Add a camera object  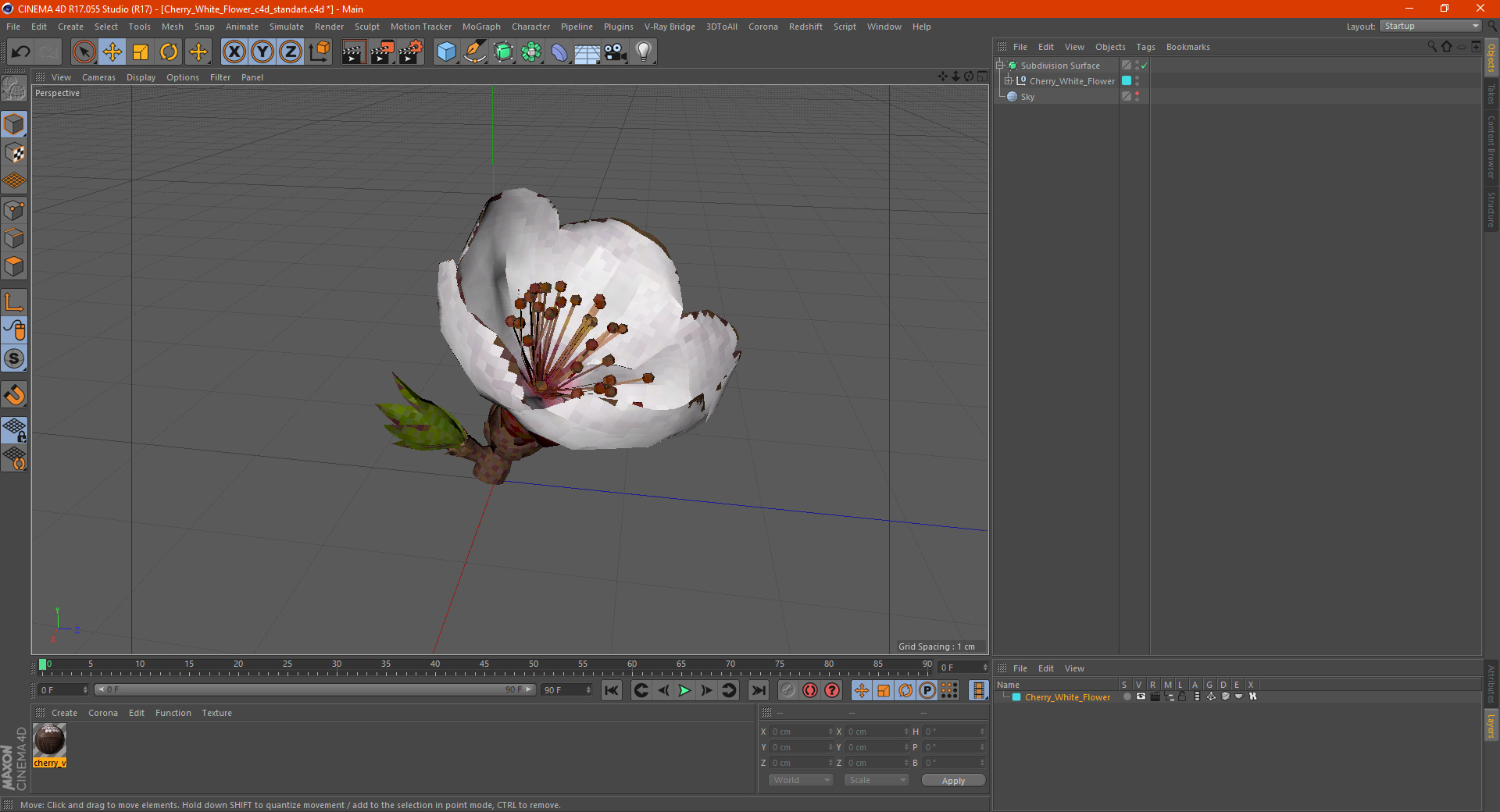(x=616, y=52)
